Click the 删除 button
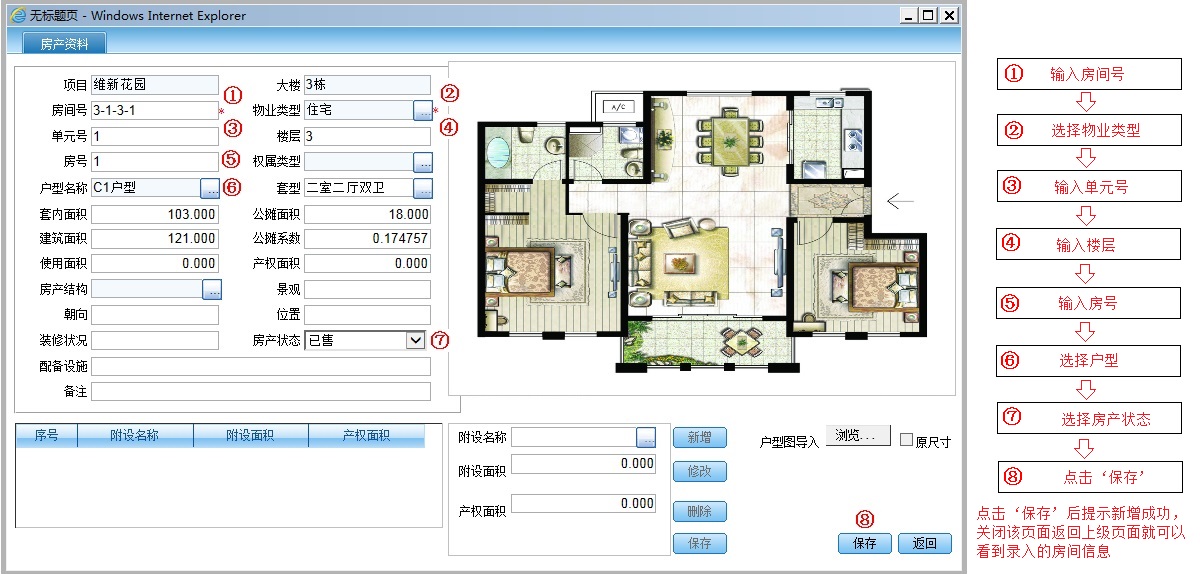 coord(699,511)
